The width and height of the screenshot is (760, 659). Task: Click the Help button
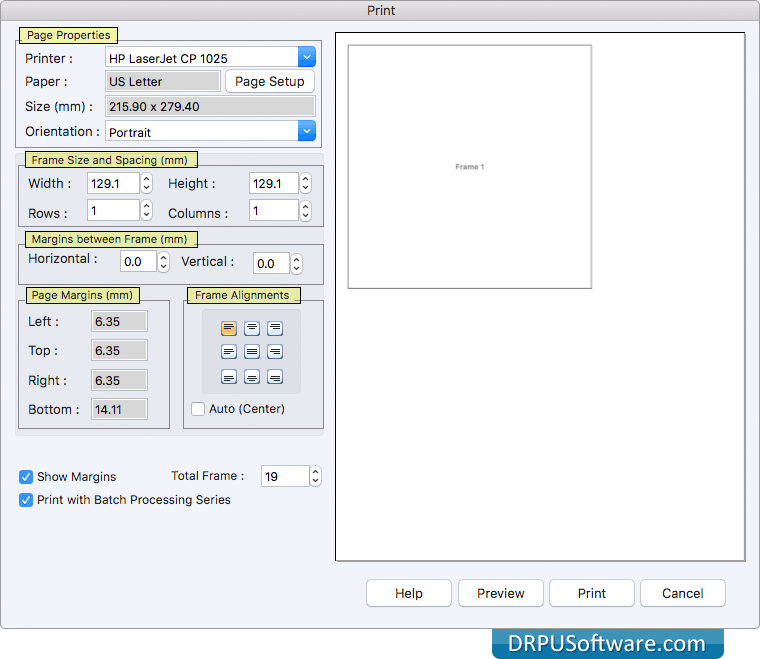(x=409, y=593)
